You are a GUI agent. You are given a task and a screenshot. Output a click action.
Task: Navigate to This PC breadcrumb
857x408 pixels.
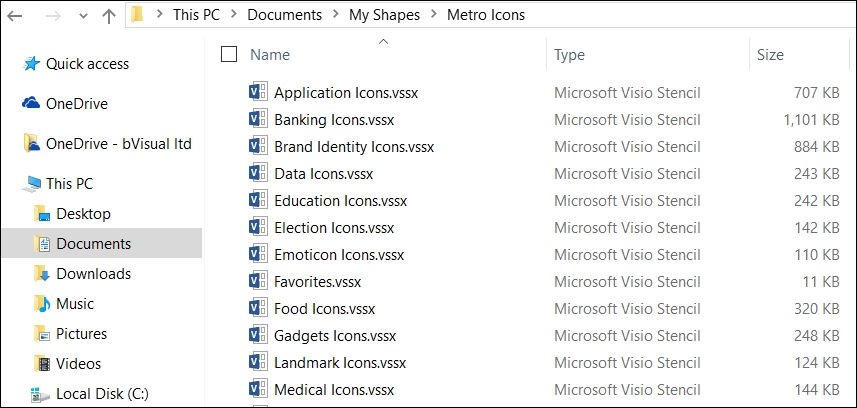[196, 15]
